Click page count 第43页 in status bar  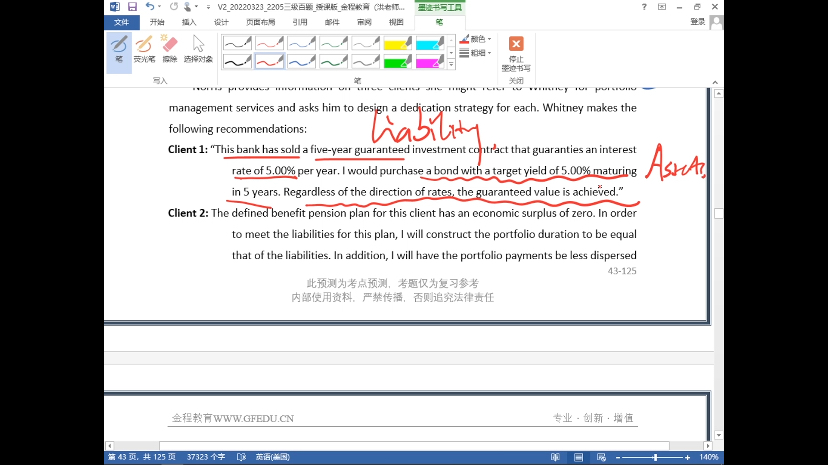pos(142,457)
